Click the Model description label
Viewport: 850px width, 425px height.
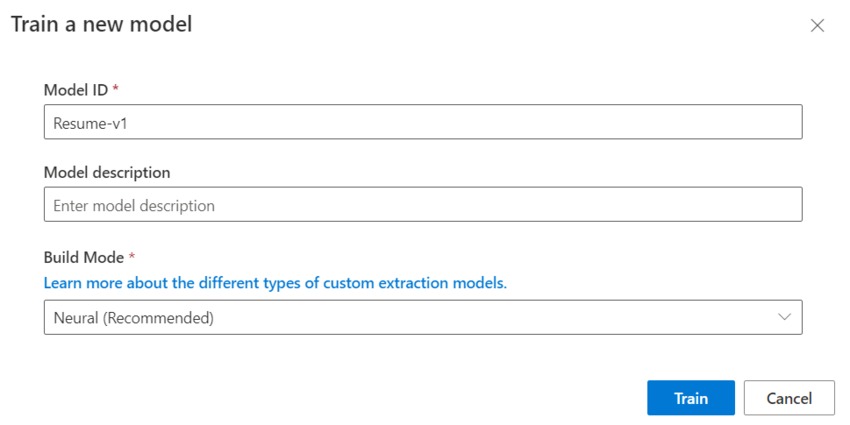pyautogui.click(x=107, y=172)
